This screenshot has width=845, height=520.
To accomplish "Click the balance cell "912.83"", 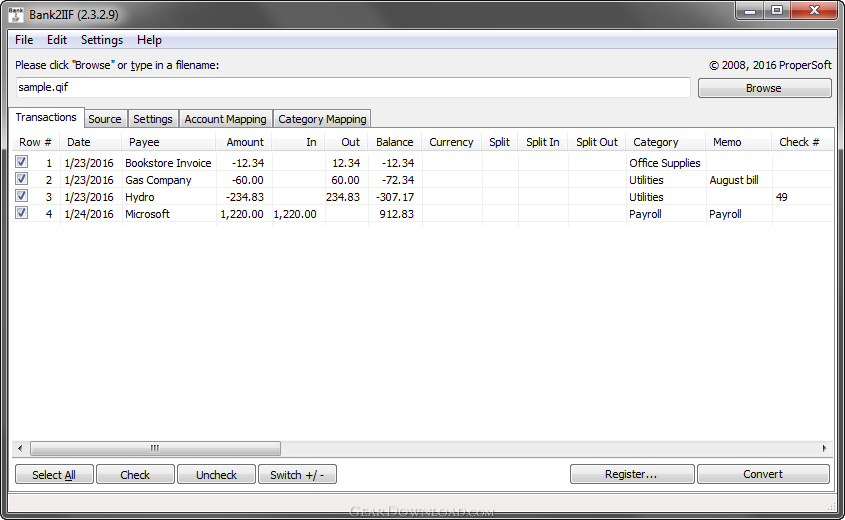I will coord(397,214).
